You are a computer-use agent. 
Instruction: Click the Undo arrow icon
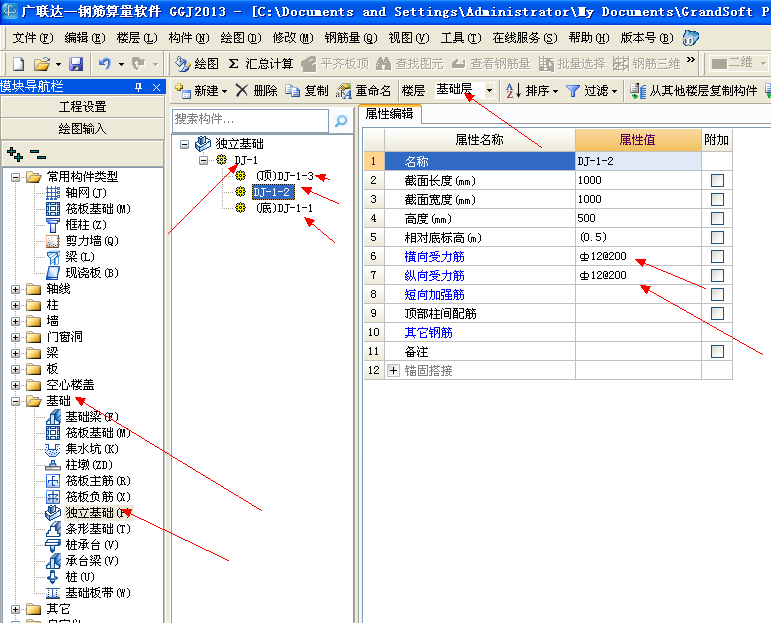(x=105, y=64)
